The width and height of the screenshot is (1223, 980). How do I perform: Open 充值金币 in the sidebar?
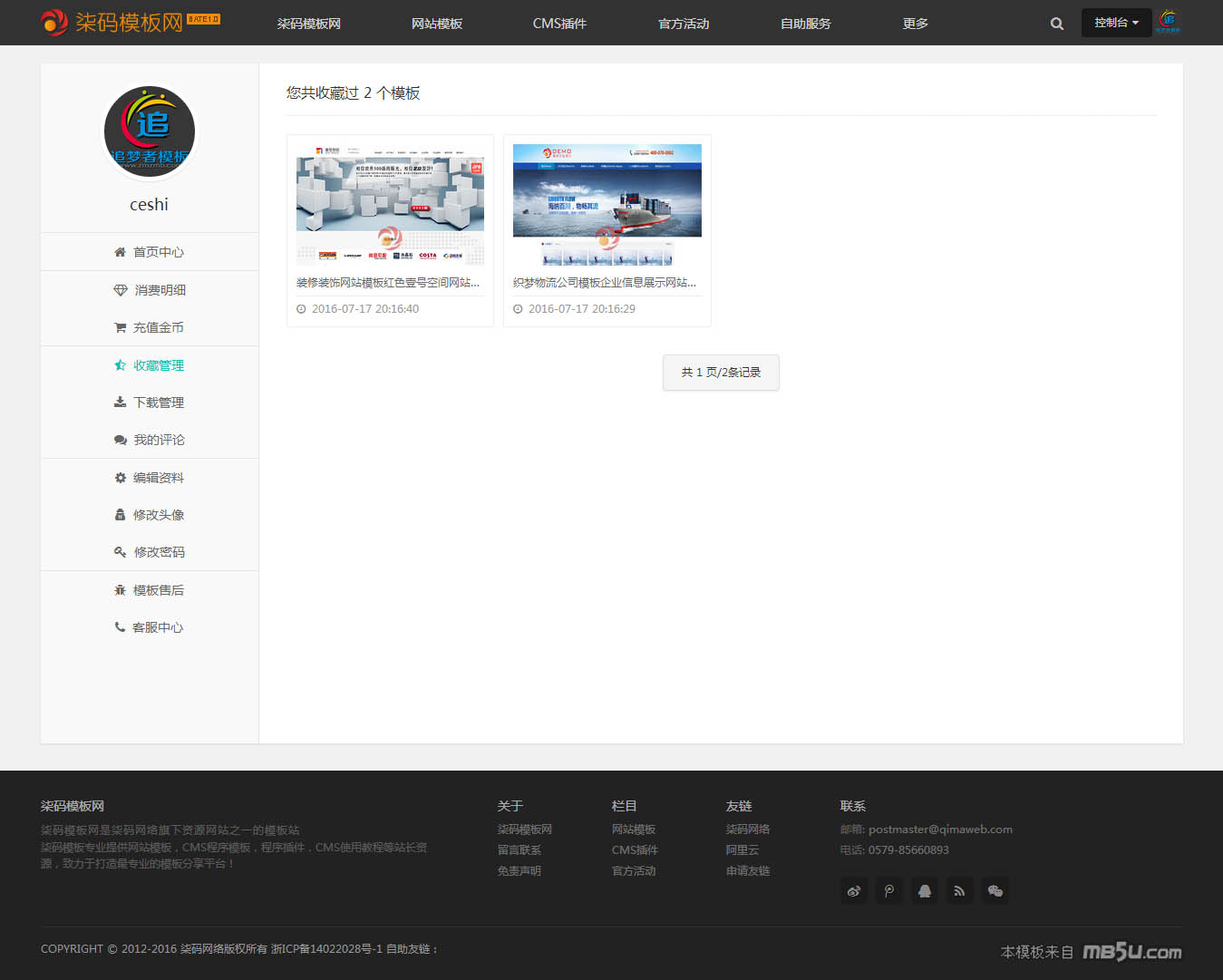click(150, 327)
